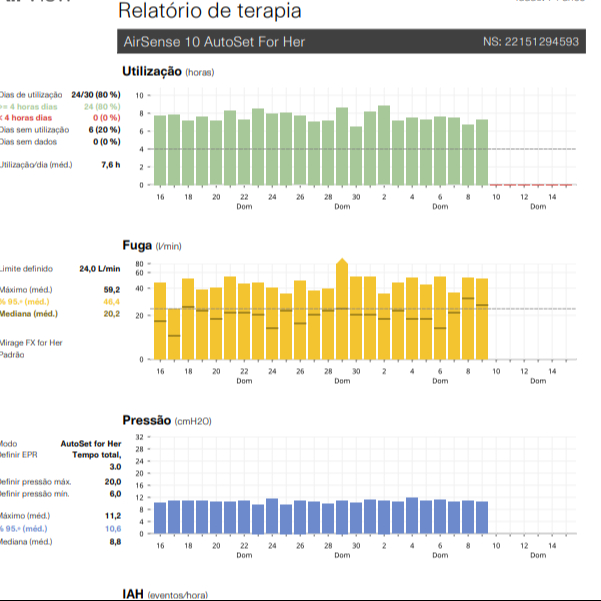Click the pressure 'Mediana (méd.)' 8,8 value
The height and width of the screenshot is (601, 601).
(114, 541)
